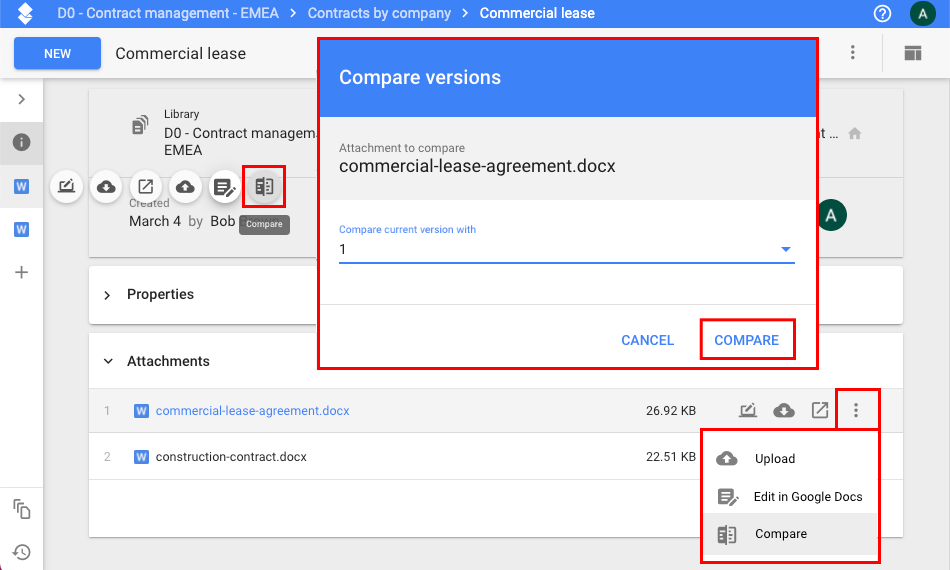Screen dimensions: 950x570
Task: Click the Commercial lease page title
Action: 181,53
